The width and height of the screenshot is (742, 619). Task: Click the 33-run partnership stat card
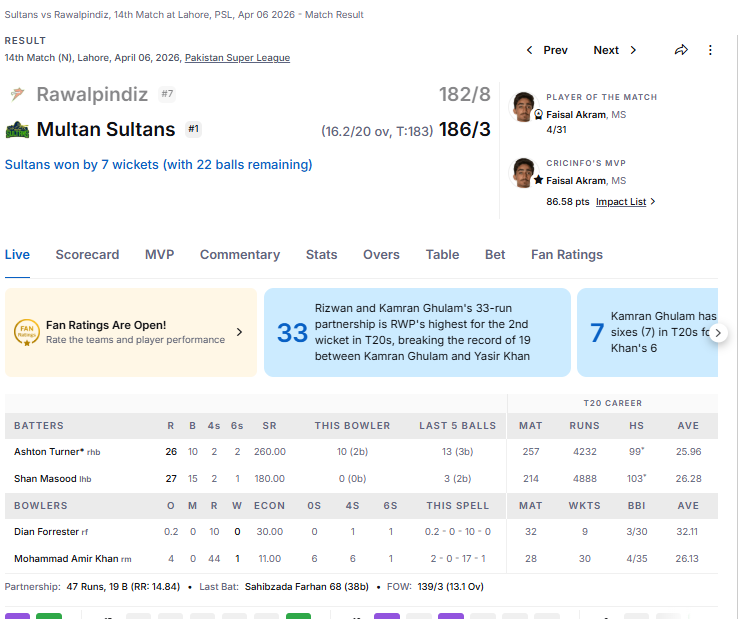pyautogui.click(x=417, y=332)
